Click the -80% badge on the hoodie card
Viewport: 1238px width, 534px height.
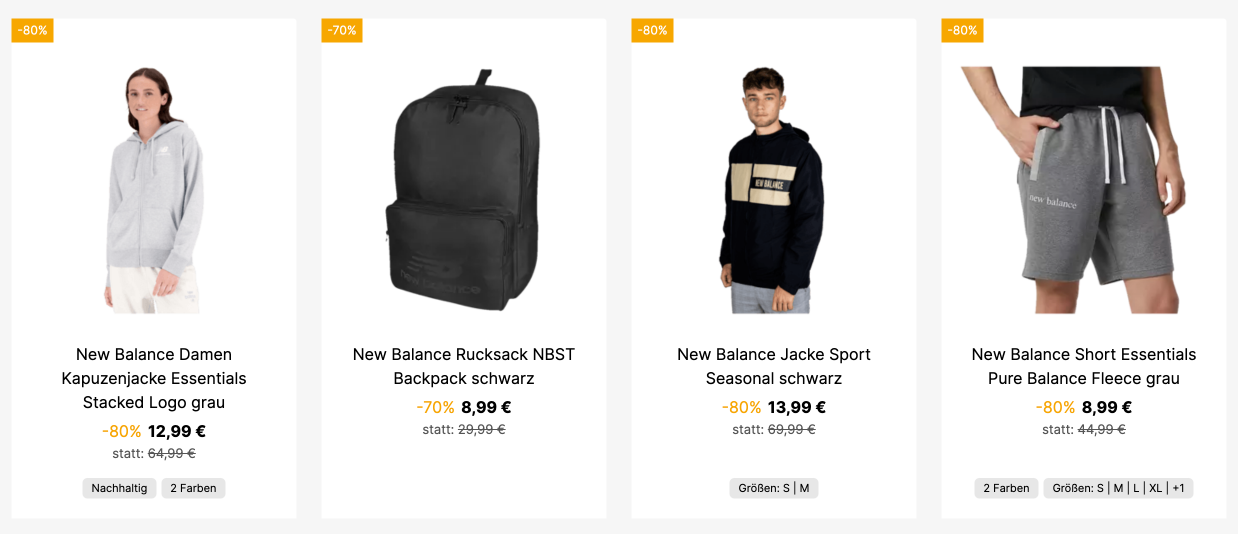tap(32, 30)
